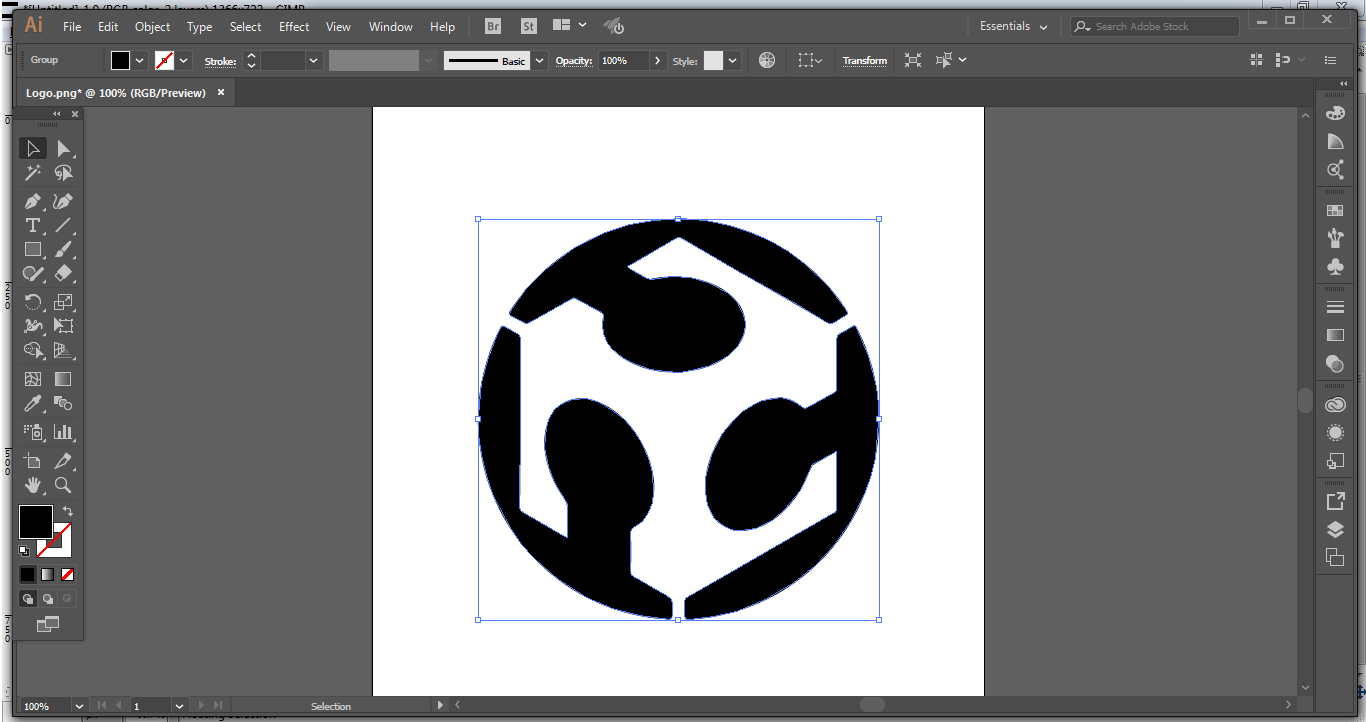Select the Shaper tool

coord(33,273)
